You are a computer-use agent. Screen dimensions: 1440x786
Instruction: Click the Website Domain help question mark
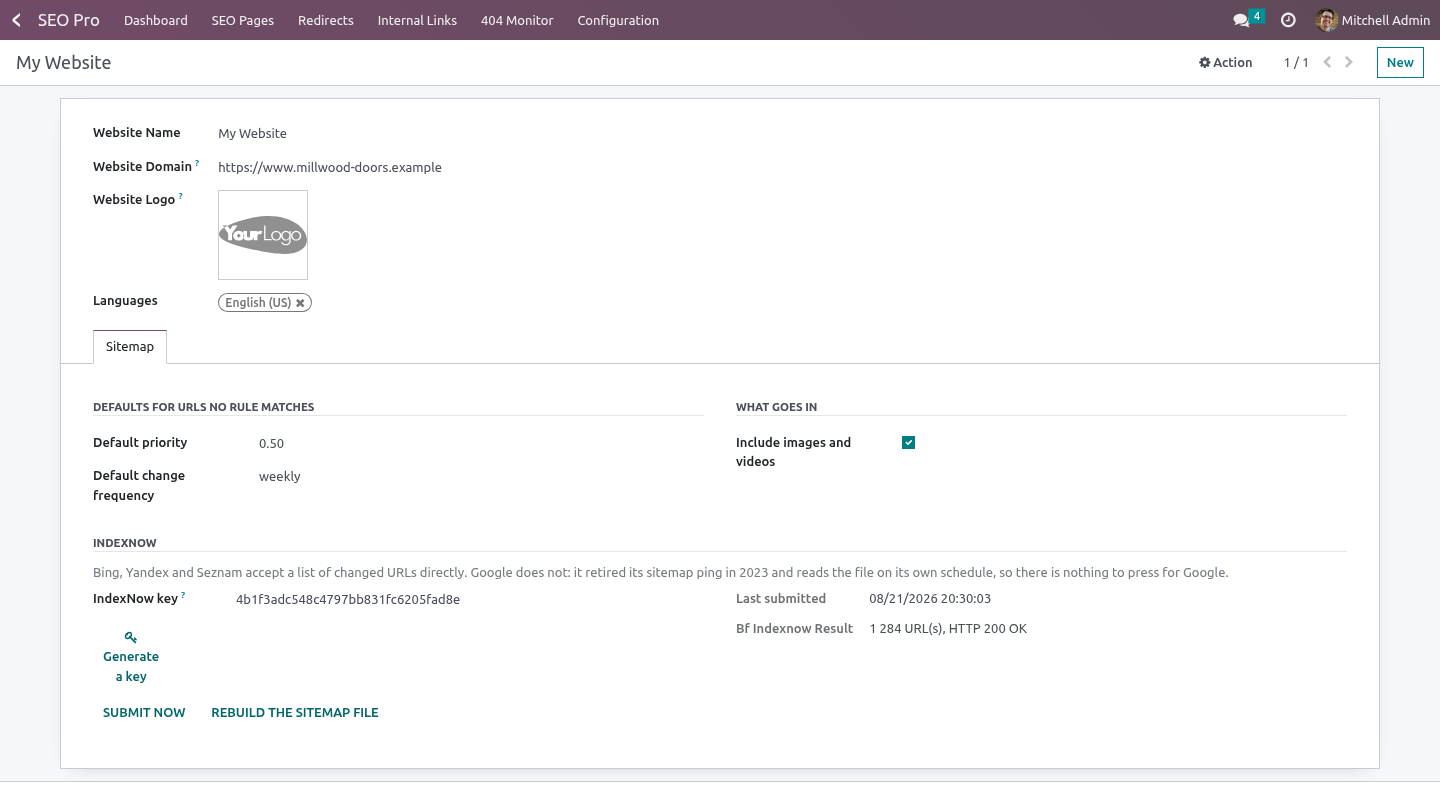197,163
